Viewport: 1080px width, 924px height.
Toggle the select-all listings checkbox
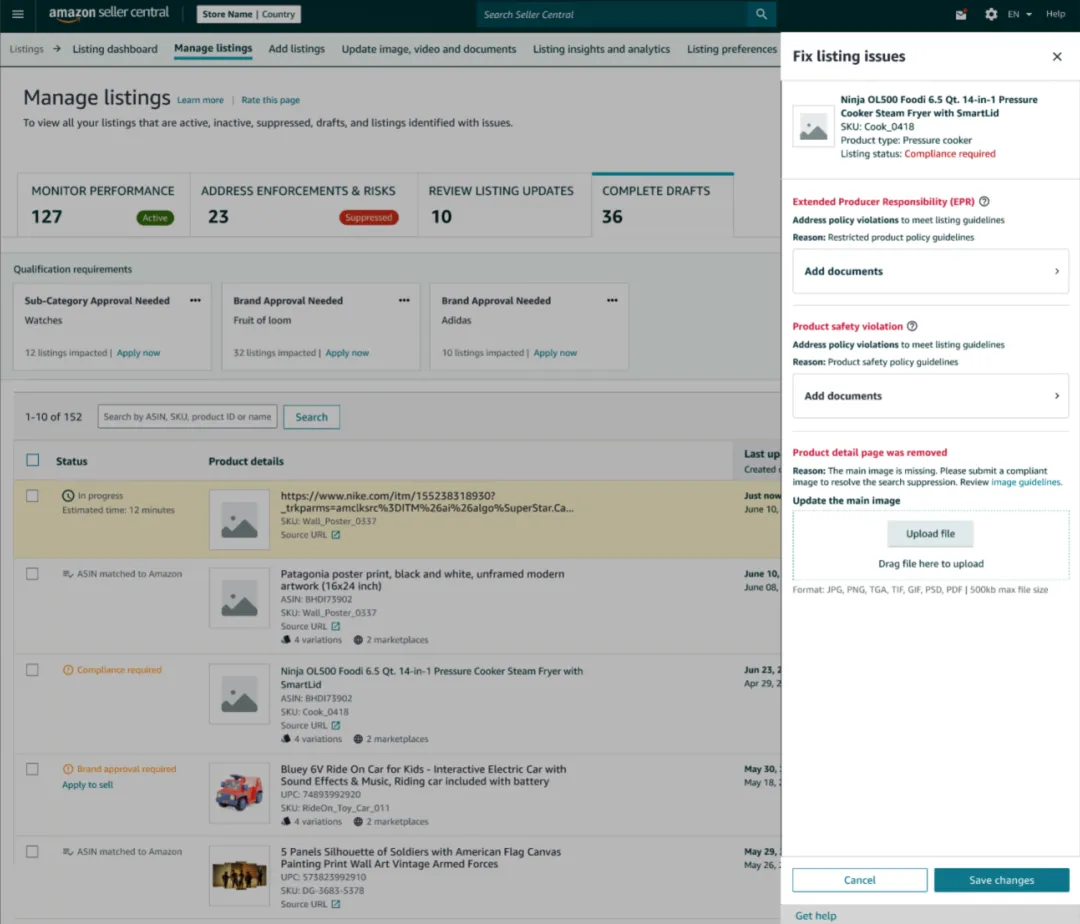(x=33, y=461)
